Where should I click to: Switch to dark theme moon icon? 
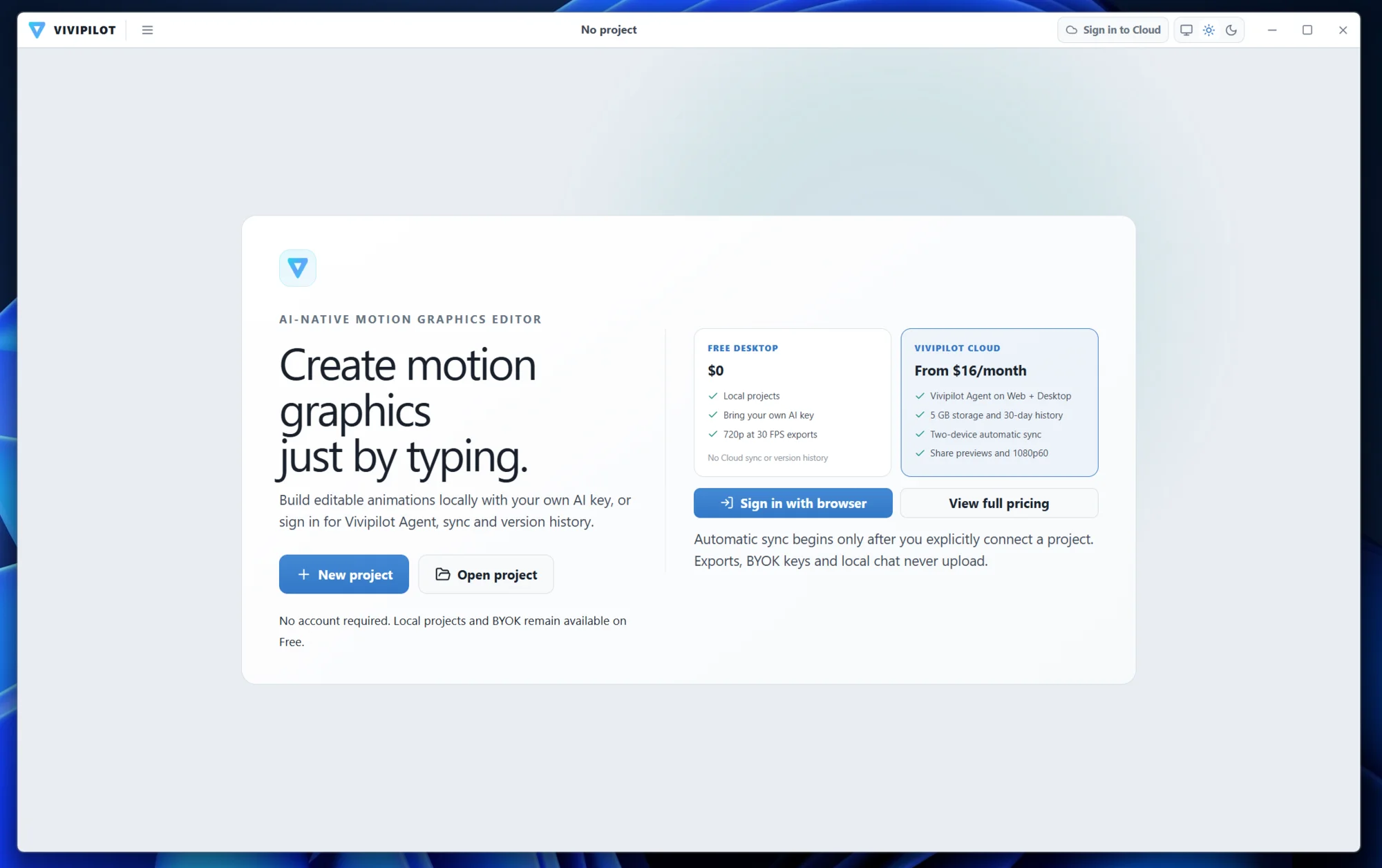point(1231,30)
